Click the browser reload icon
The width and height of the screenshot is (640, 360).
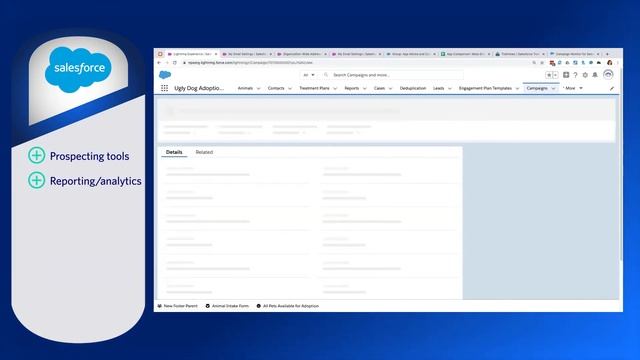coord(175,62)
